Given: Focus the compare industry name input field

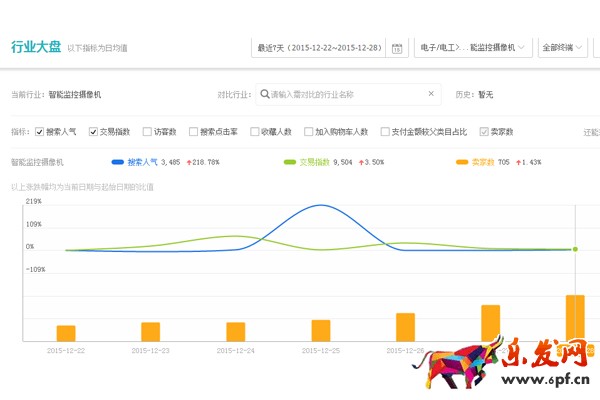Looking at the screenshot, I should pyautogui.click(x=345, y=94).
